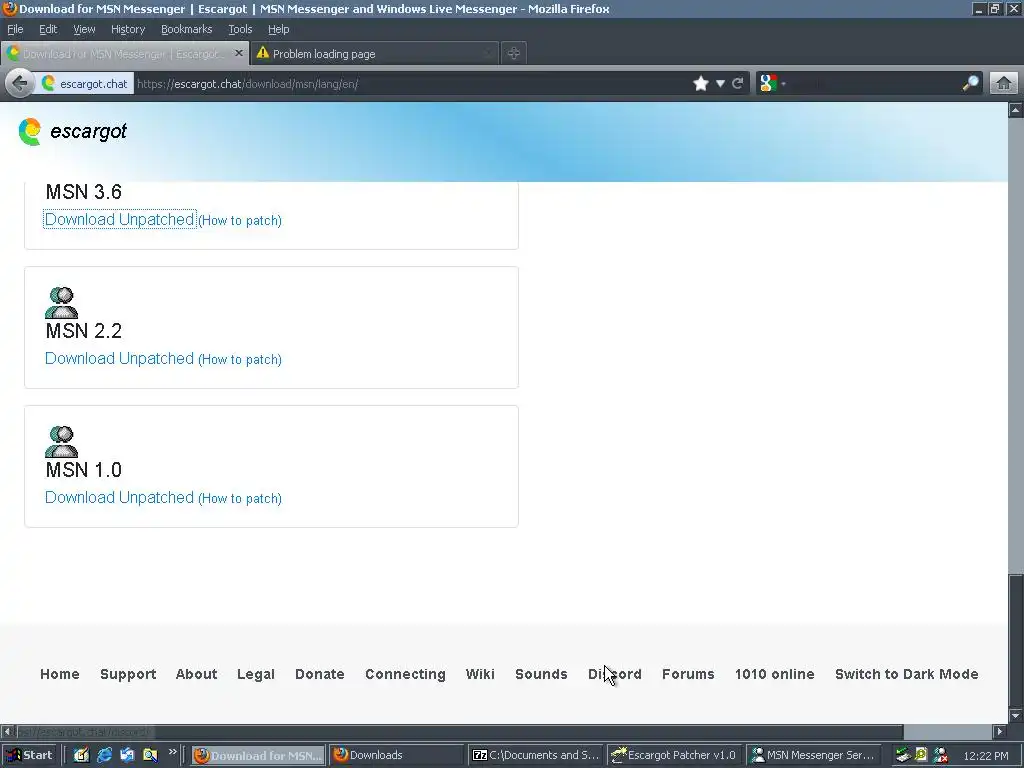1024x768 pixels.
Task: Open the About footer link
Action: [197, 674]
